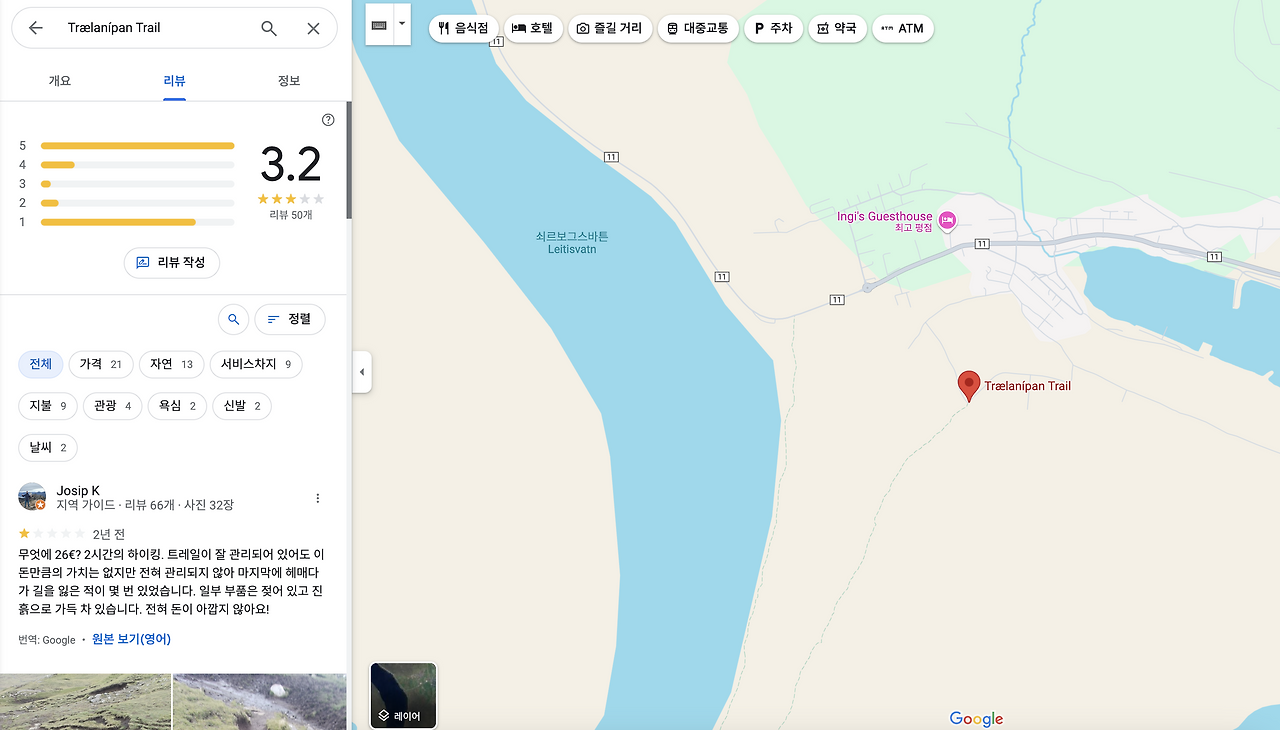Locate ATMs using the ATM icon
Image resolution: width=1280 pixels, height=730 pixels.
(886, 29)
